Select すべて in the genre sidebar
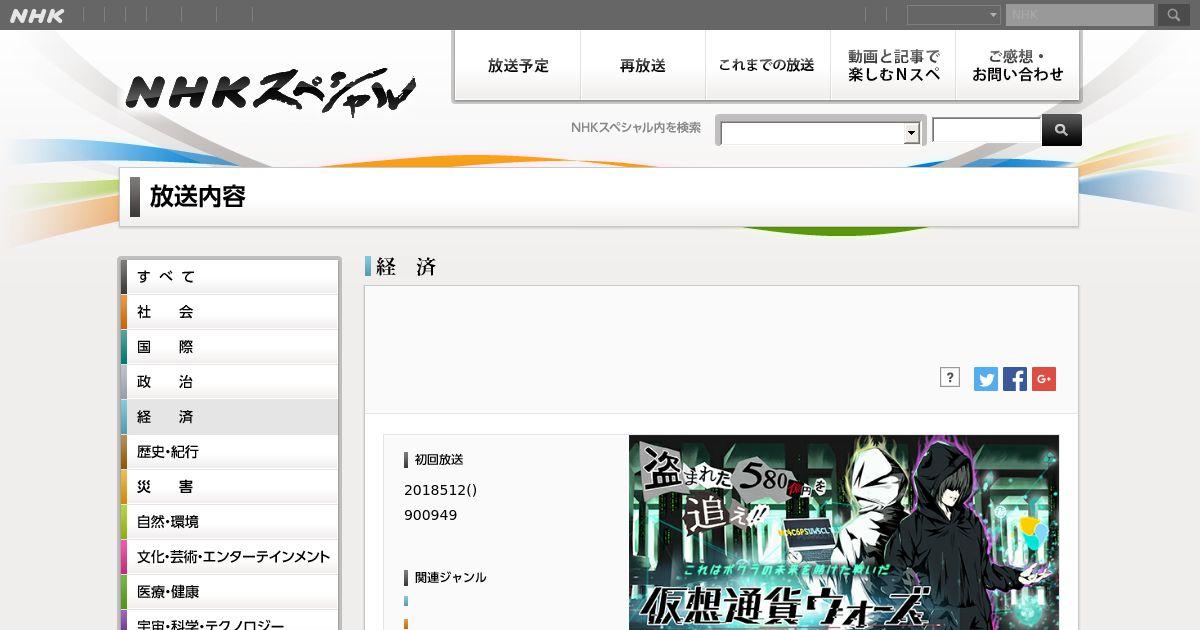Screen dimensions: 1200x630 (230, 277)
